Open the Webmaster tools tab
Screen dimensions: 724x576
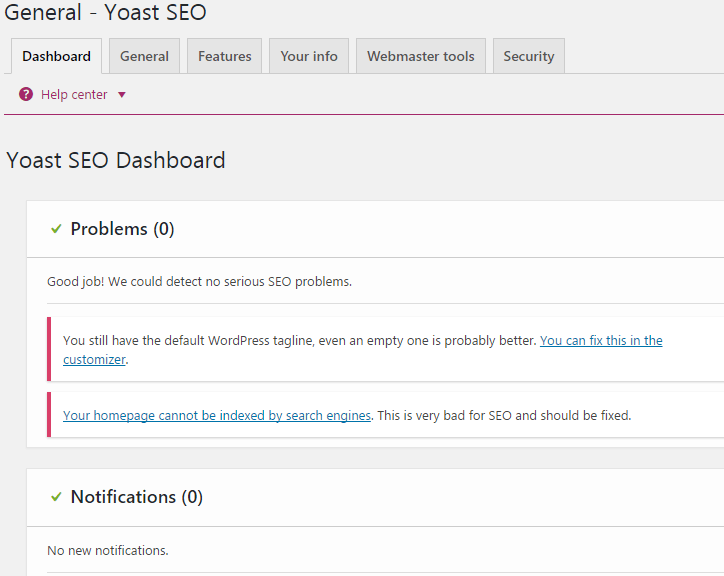(420, 56)
